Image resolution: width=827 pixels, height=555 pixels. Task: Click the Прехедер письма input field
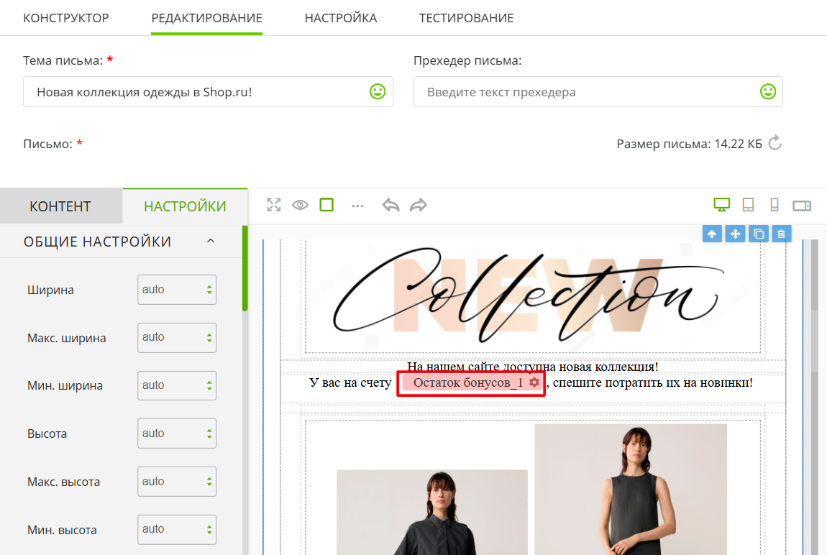588,92
